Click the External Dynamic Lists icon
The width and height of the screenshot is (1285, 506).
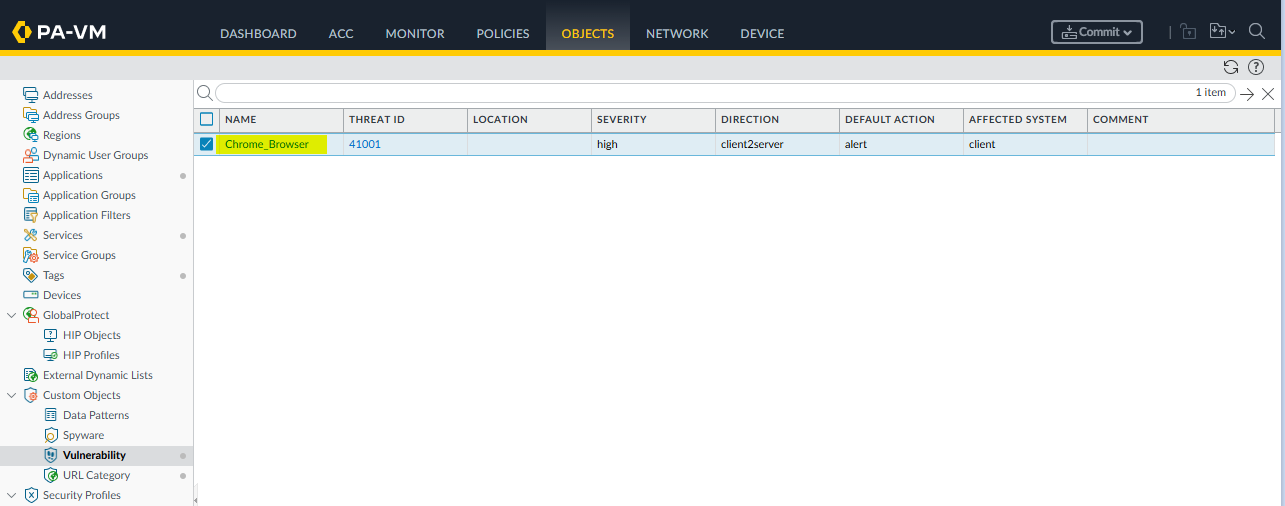click(x=31, y=375)
